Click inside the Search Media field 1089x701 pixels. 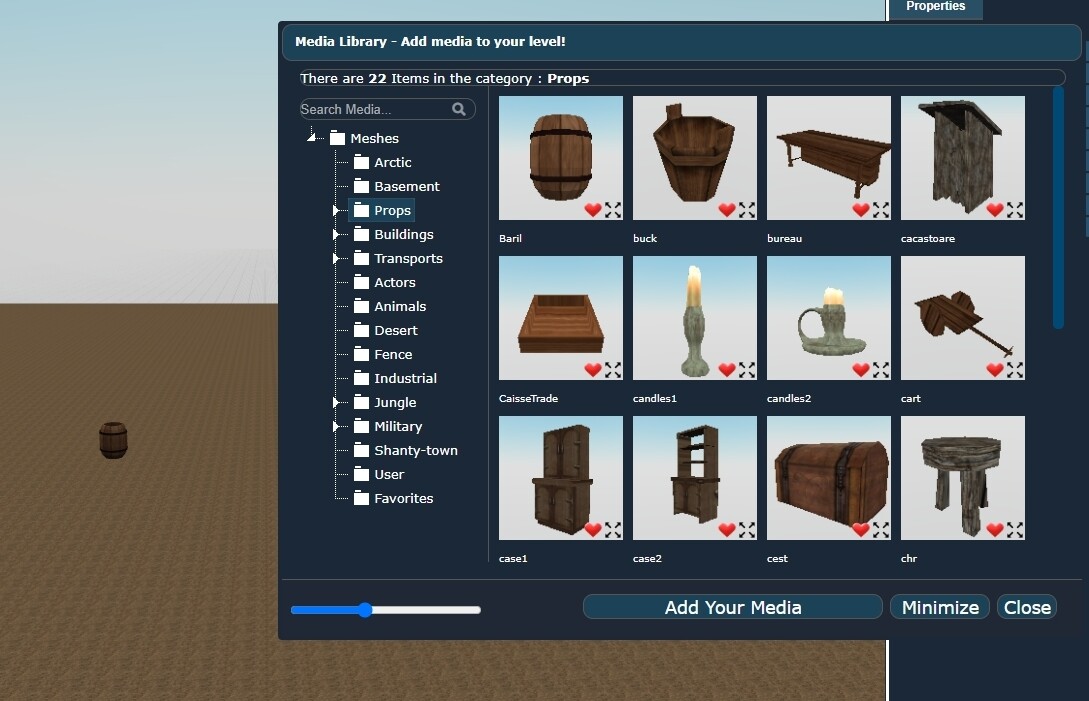380,109
